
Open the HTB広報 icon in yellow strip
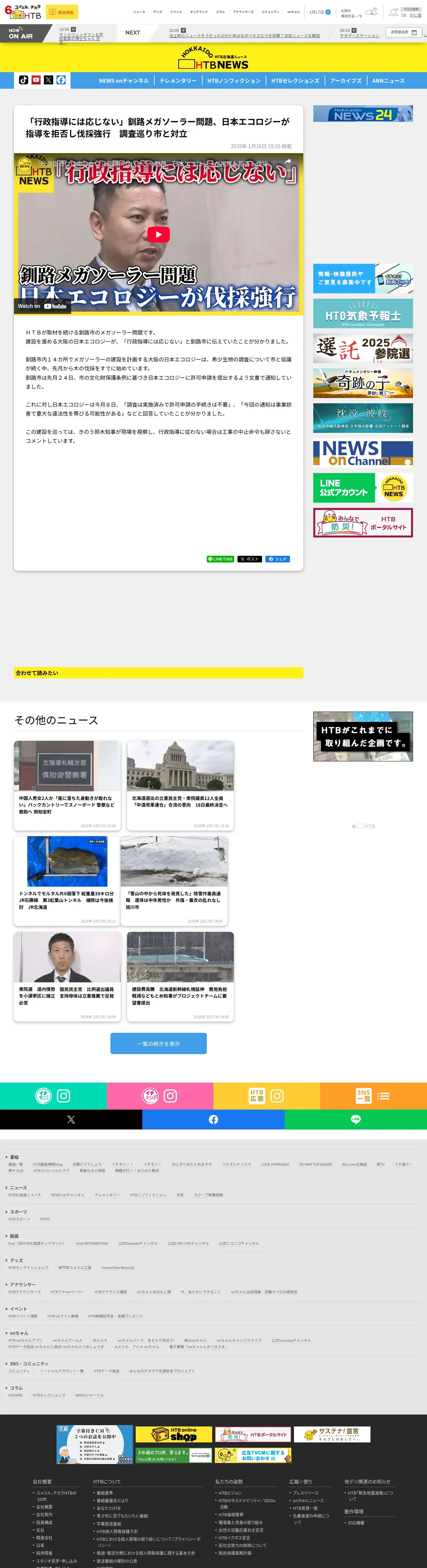click(257, 1096)
